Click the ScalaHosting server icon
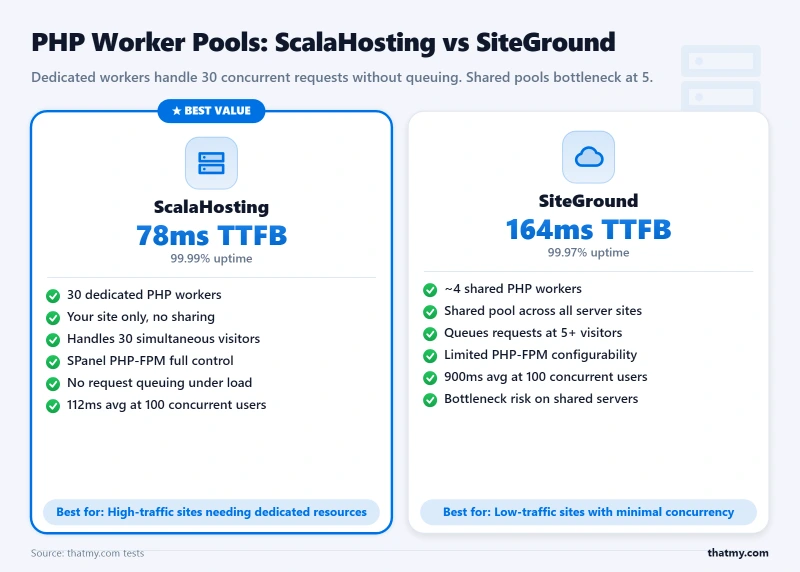Screen dimensions: 800x572 [x=211, y=163]
